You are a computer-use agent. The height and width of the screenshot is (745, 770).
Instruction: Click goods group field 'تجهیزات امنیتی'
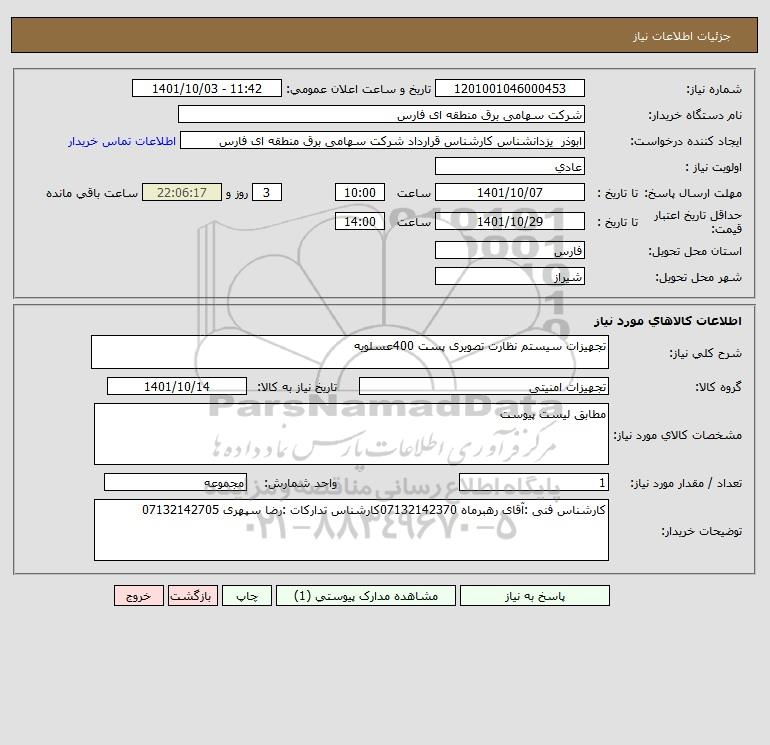(484, 386)
